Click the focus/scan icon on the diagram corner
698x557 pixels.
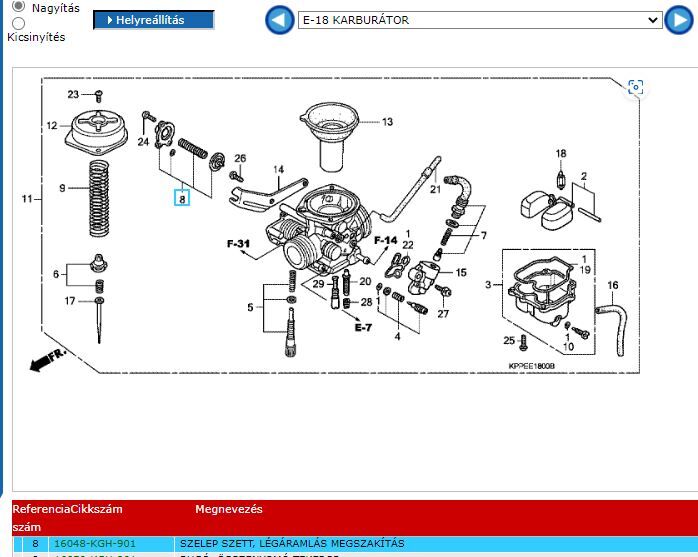click(x=636, y=87)
